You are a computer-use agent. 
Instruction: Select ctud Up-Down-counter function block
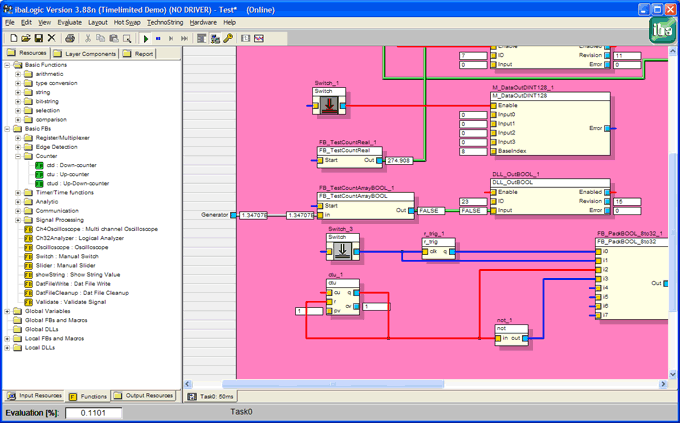click(72, 184)
